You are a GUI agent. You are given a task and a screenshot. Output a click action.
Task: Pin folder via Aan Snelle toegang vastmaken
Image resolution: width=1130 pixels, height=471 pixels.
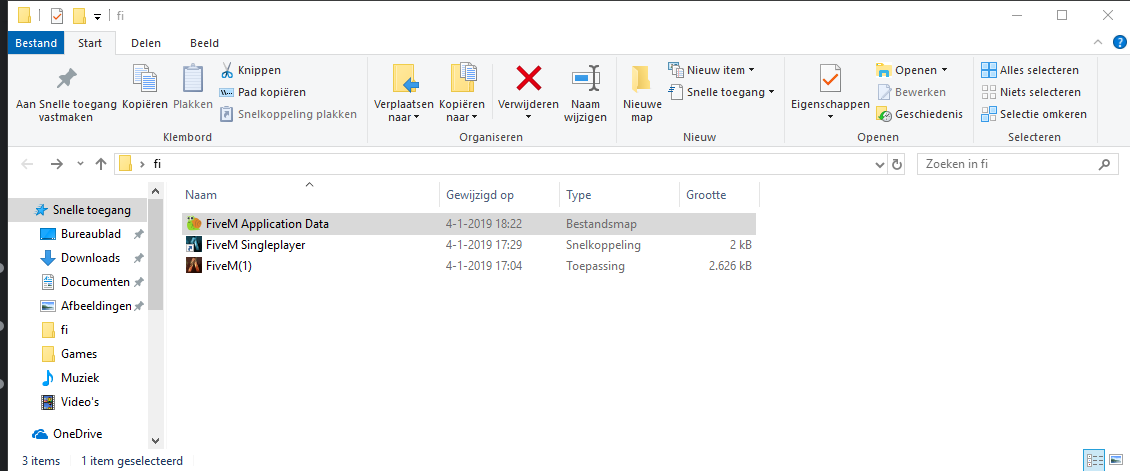[66, 94]
